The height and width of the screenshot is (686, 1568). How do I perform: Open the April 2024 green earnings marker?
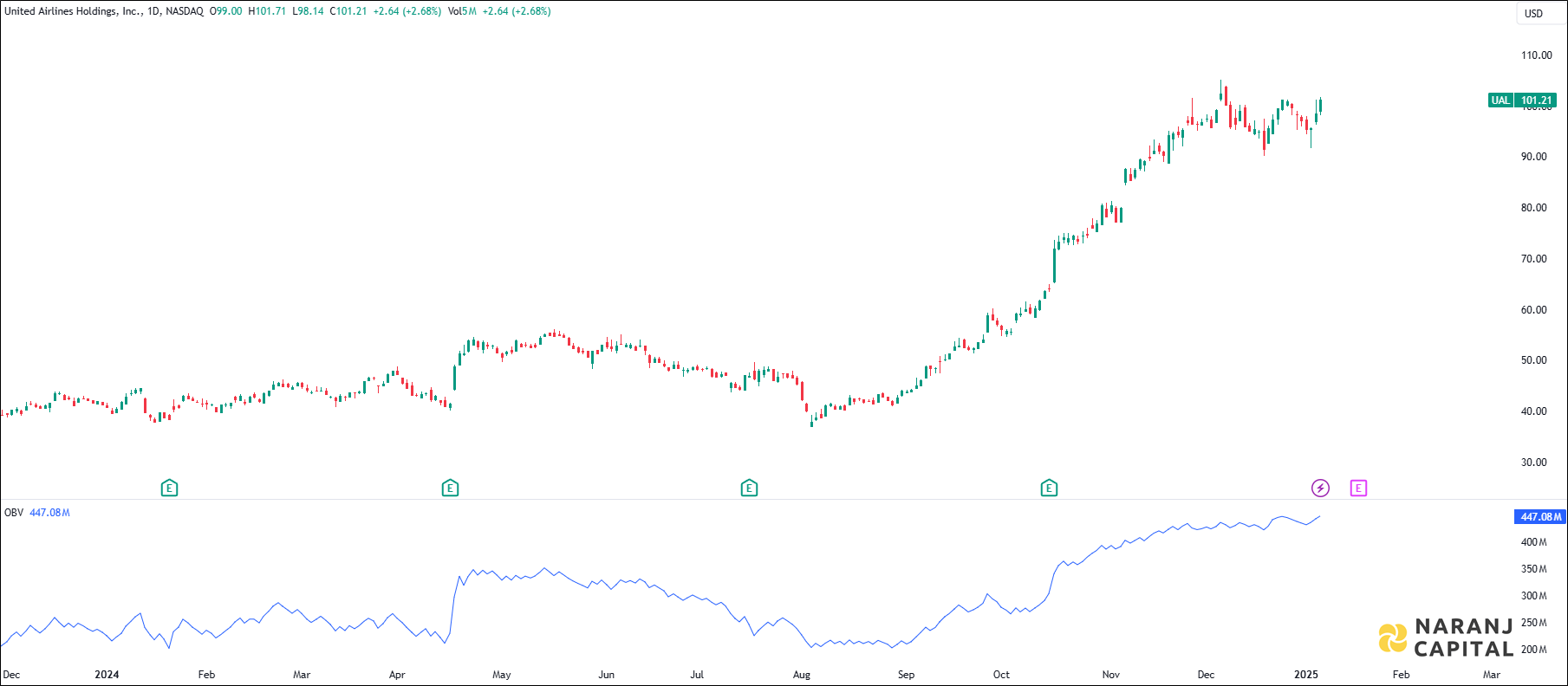450,489
